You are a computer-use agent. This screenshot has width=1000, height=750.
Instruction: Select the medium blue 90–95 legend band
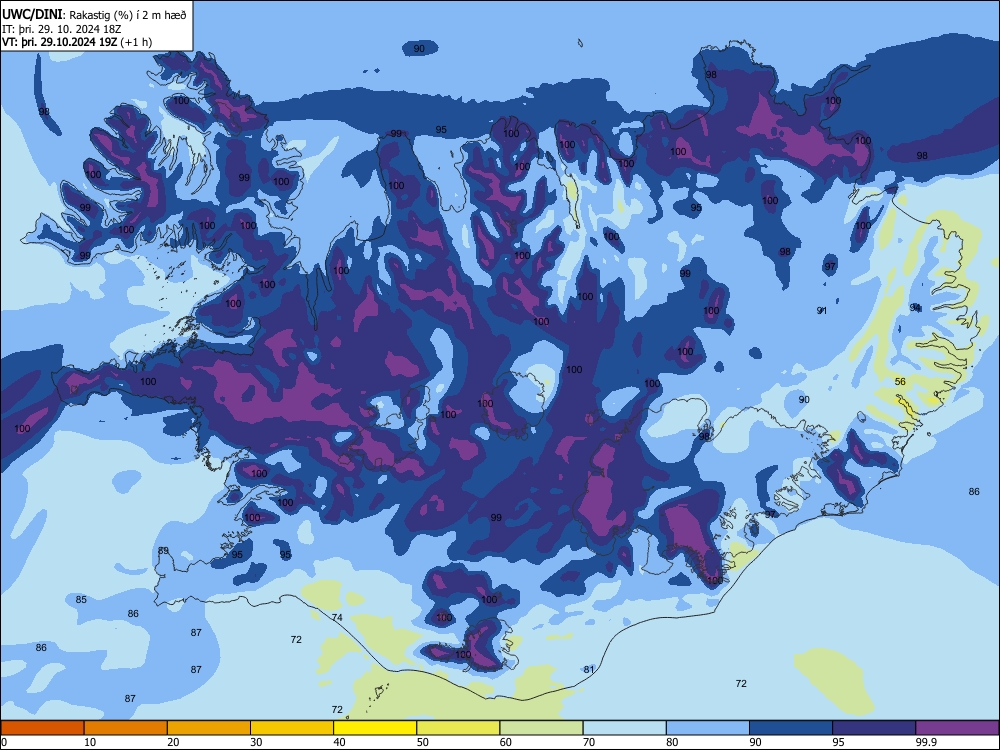(x=791, y=728)
